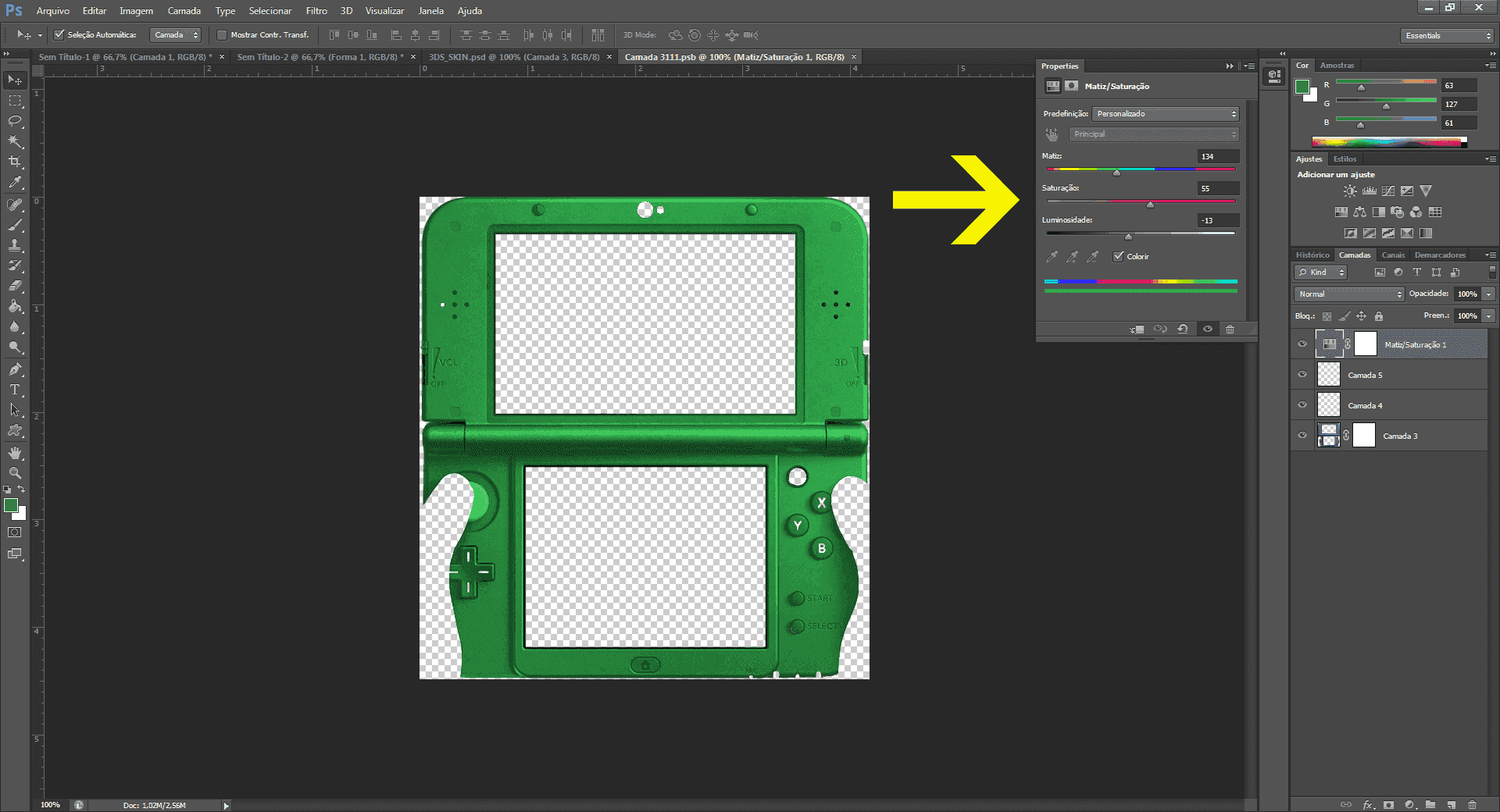The height and width of the screenshot is (812, 1500).
Task: Open the Properties panel flyout menu
Action: (1249, 66)
